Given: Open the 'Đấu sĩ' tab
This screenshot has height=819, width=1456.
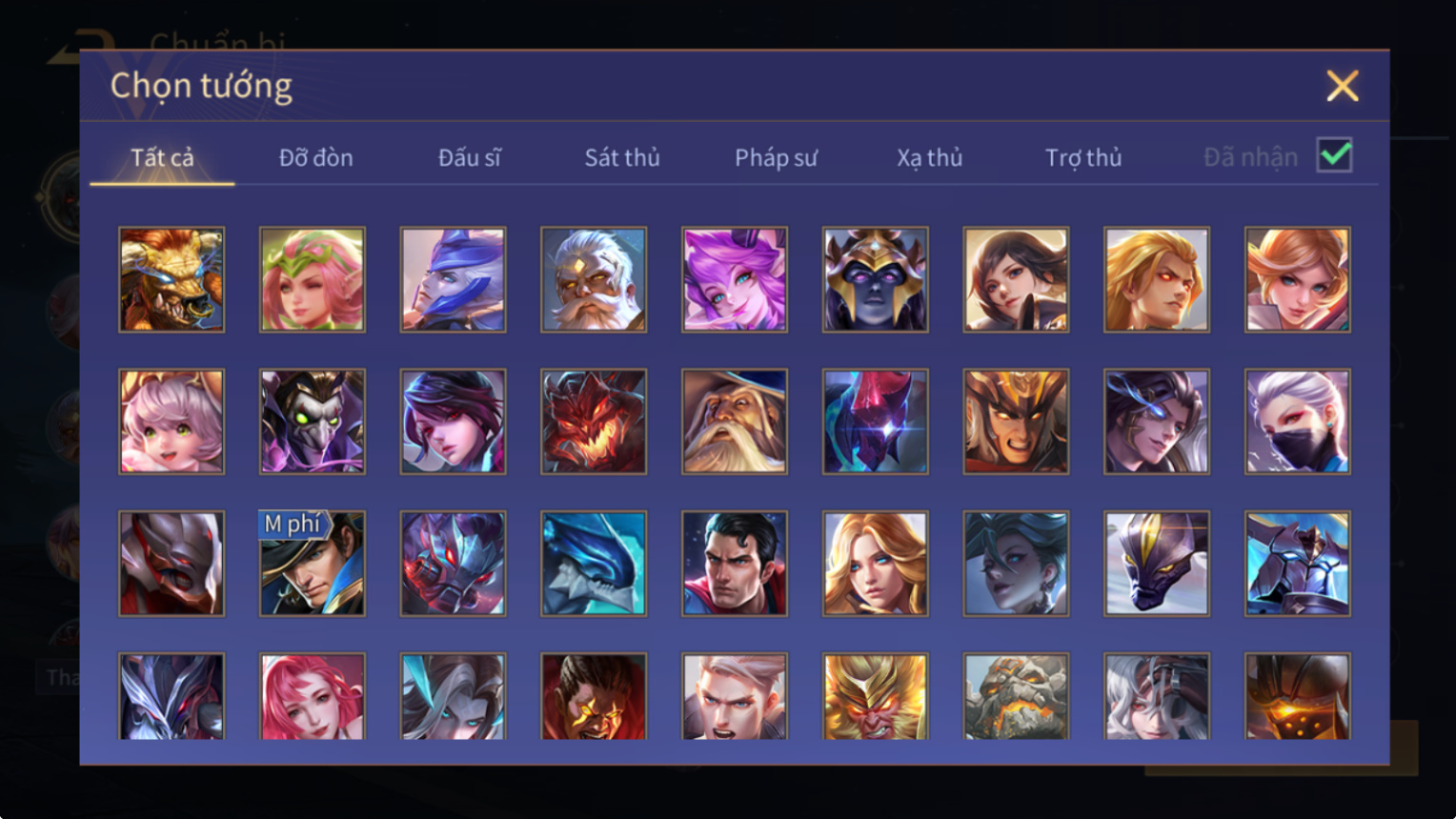Looking at the screenshot, I should pyautogui.click(x=469, y=157).
